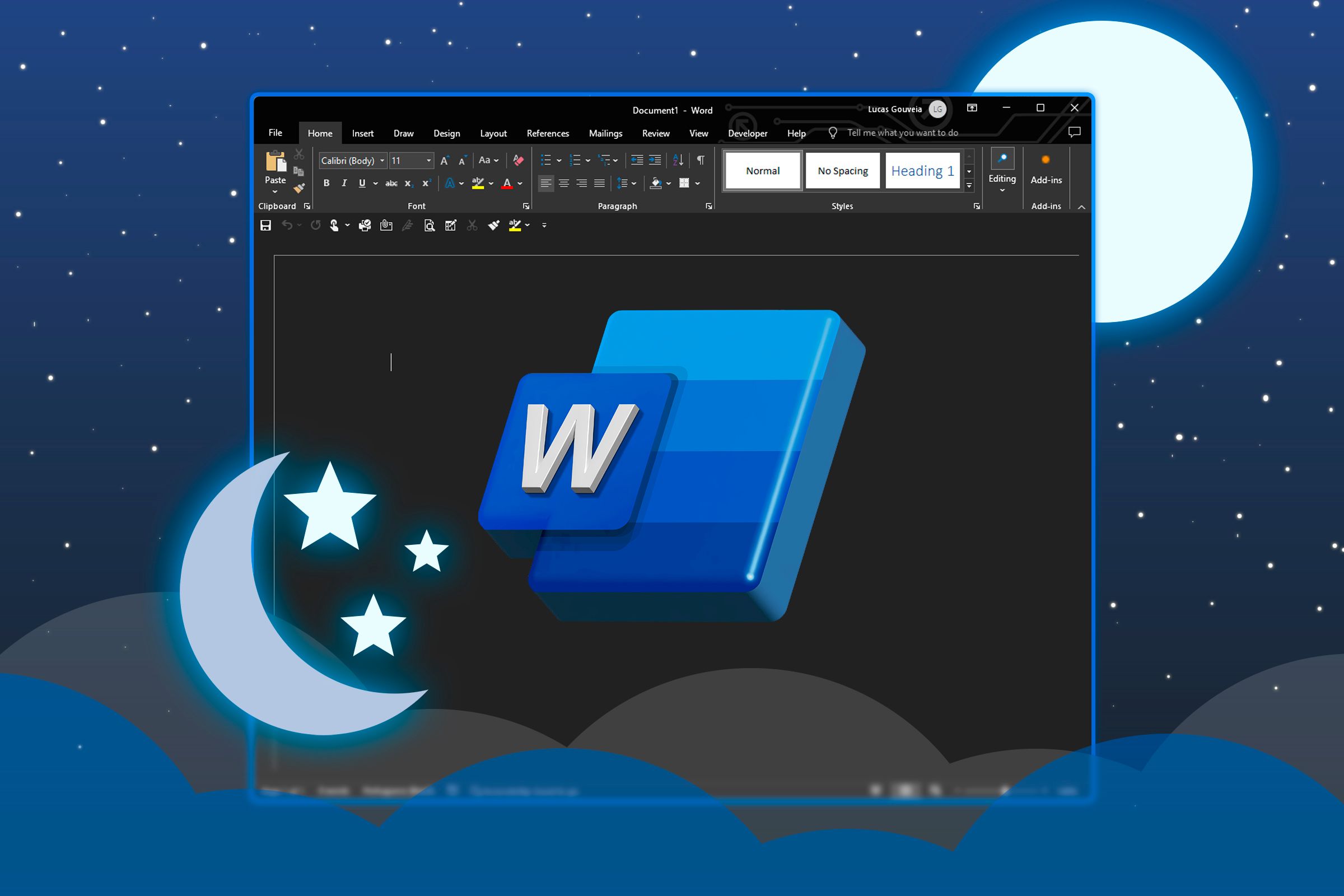Click the Line and Paragraph Spacing icon
The height and width of the screenshot is (896, 1344).
622,184
